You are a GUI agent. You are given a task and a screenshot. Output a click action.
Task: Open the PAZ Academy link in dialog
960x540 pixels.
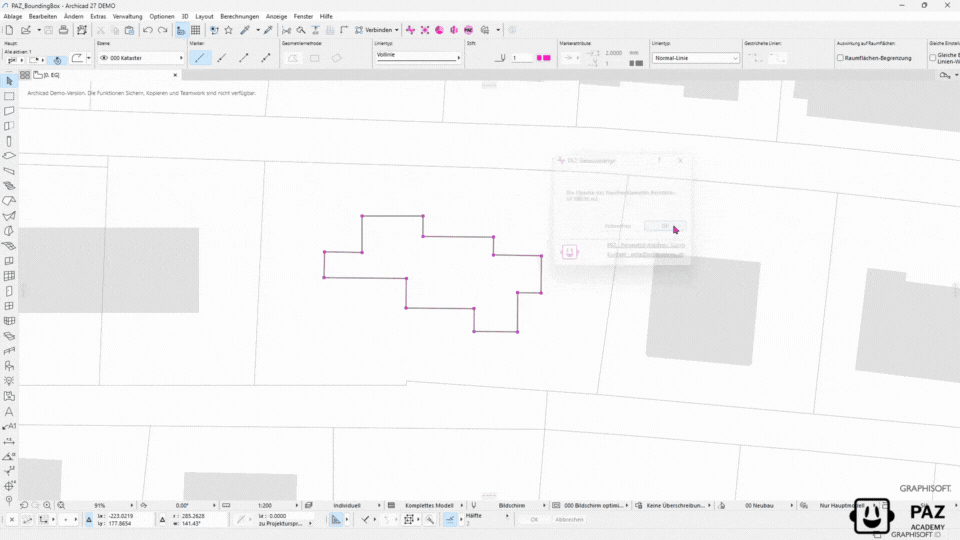pos(646,246)
